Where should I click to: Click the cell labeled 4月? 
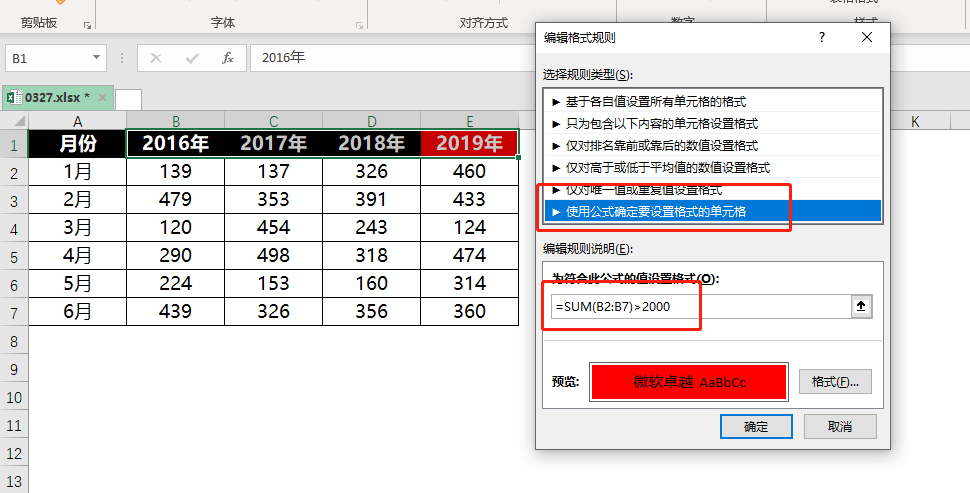pos(77,255)
